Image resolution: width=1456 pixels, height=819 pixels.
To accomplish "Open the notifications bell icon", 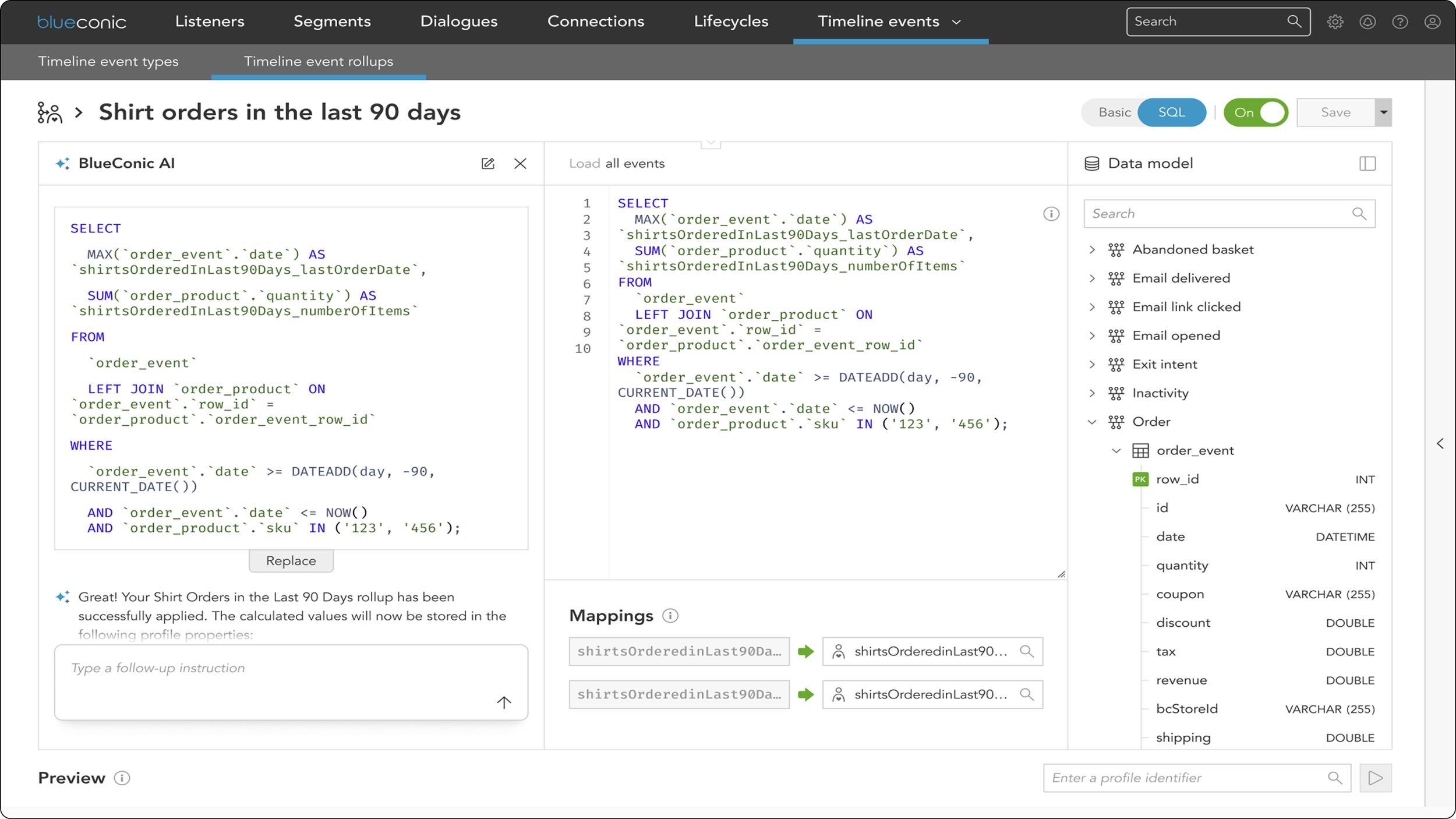I will [x=1367, y=22].
